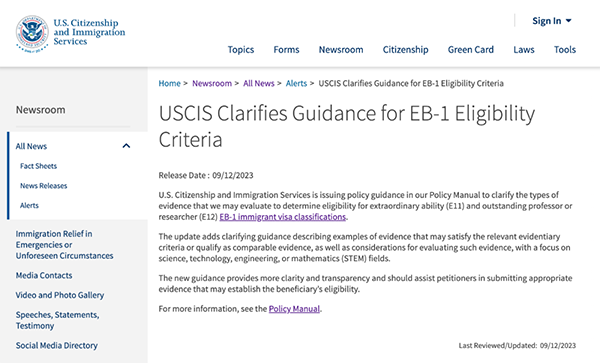This screenshot has width=600, height=363.
Task: Open Immigration Relief in Emergencies link
Action: (x=64, y=244)
